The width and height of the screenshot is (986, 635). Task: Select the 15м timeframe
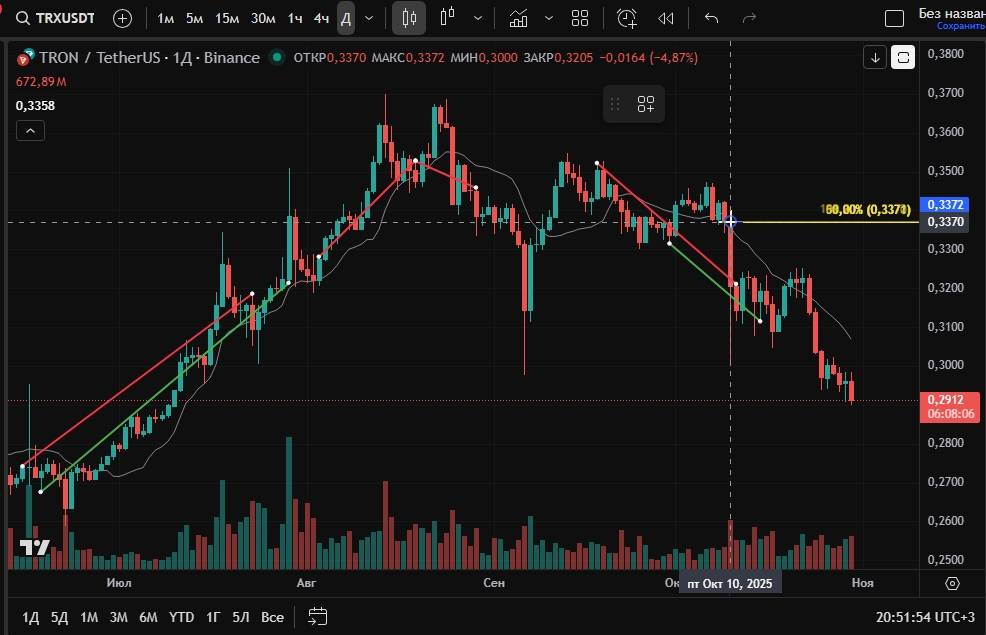227,18
